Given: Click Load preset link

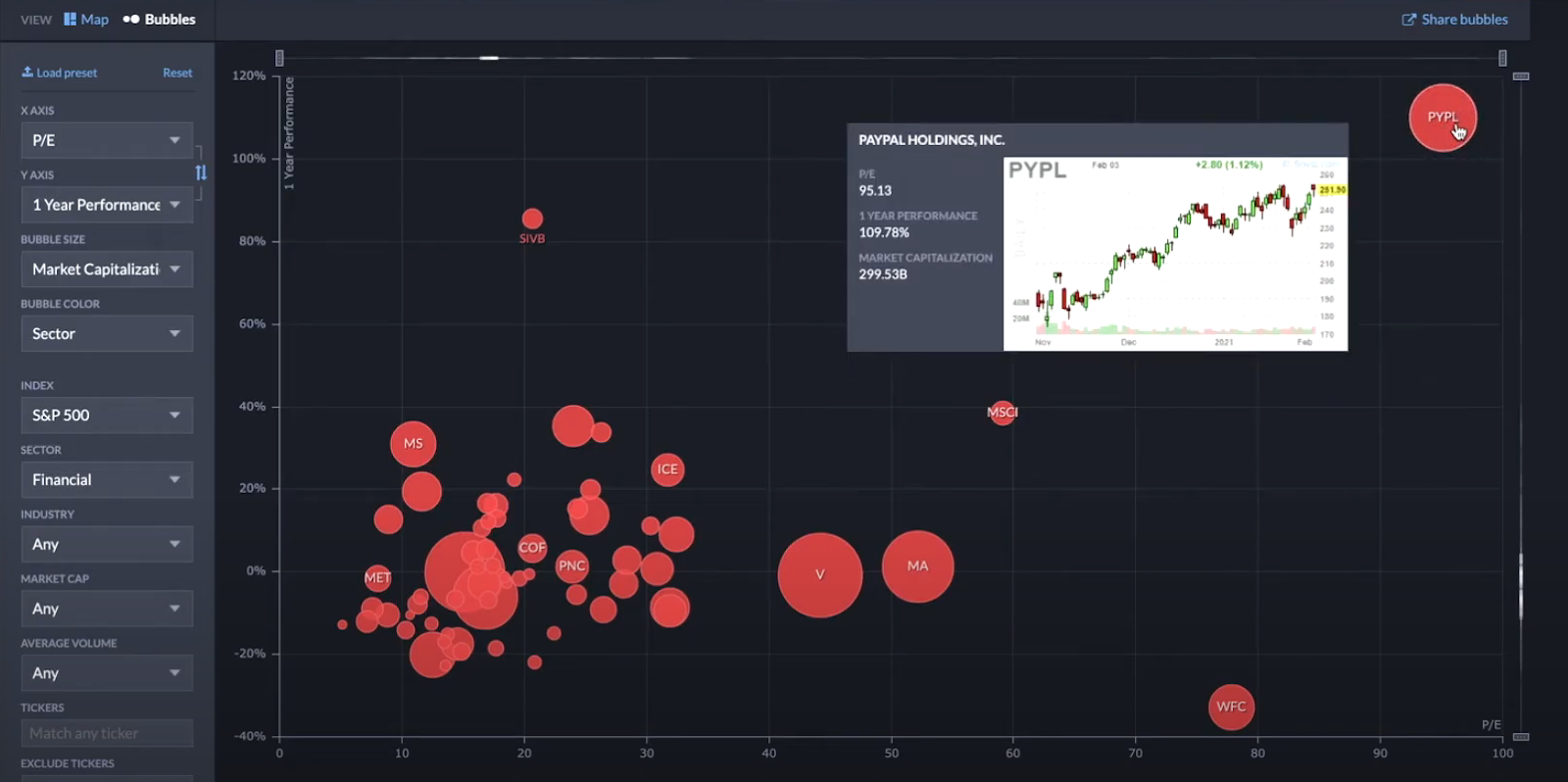Looking at the screenshot, I should pos(60,73).
